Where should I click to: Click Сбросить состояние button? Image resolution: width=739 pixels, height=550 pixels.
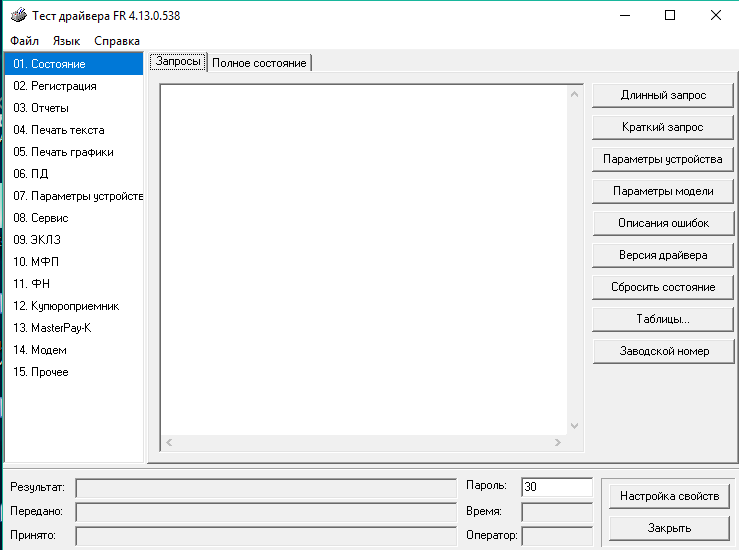[663, 287]
